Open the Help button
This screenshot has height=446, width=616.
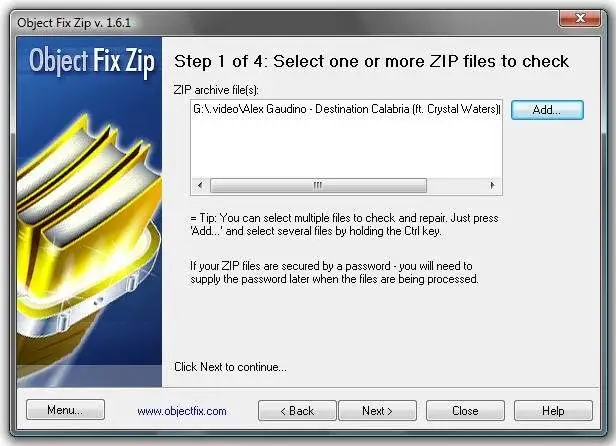click(x=553, y=411)
